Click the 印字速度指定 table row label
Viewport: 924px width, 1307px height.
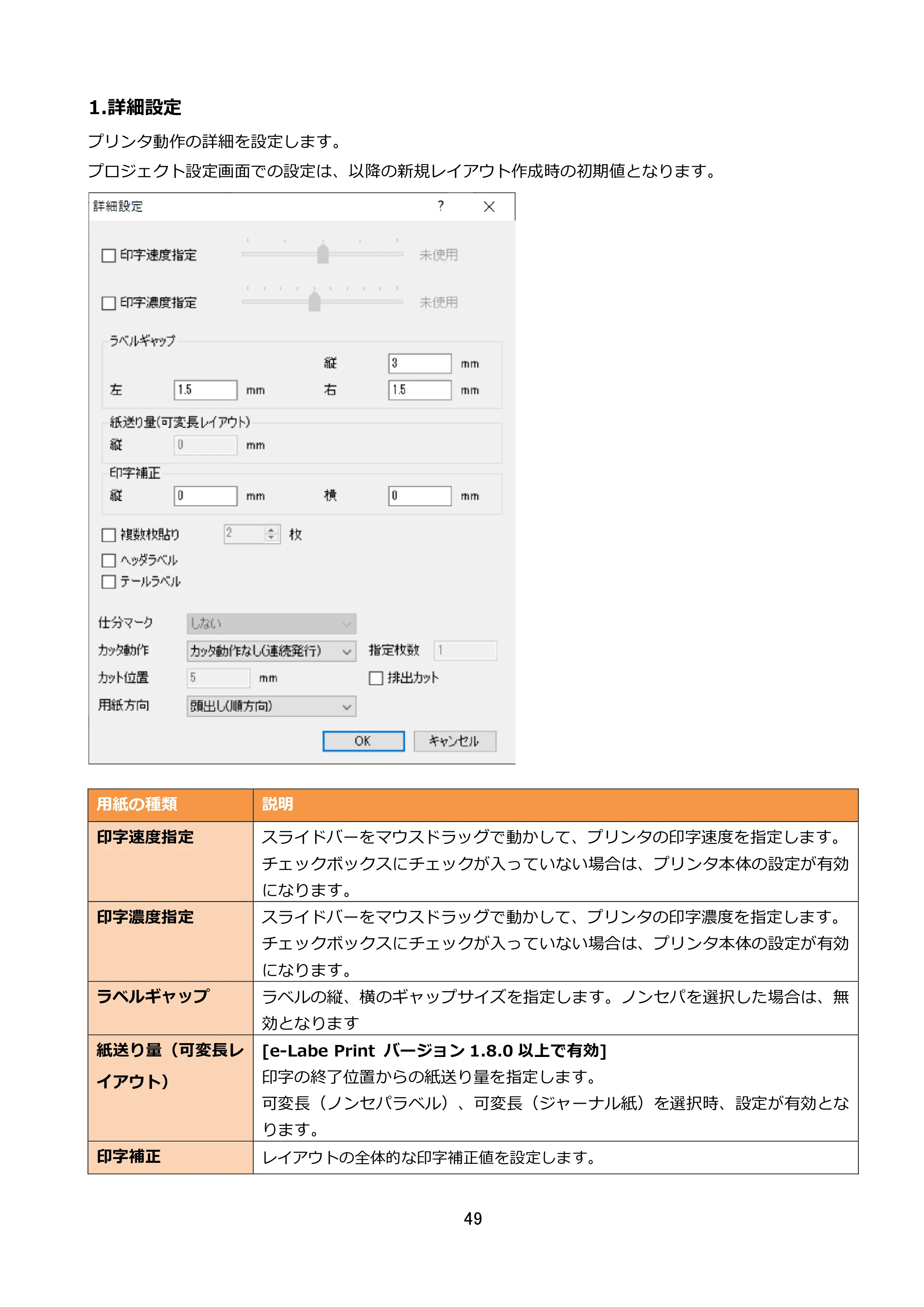[145, 837]
